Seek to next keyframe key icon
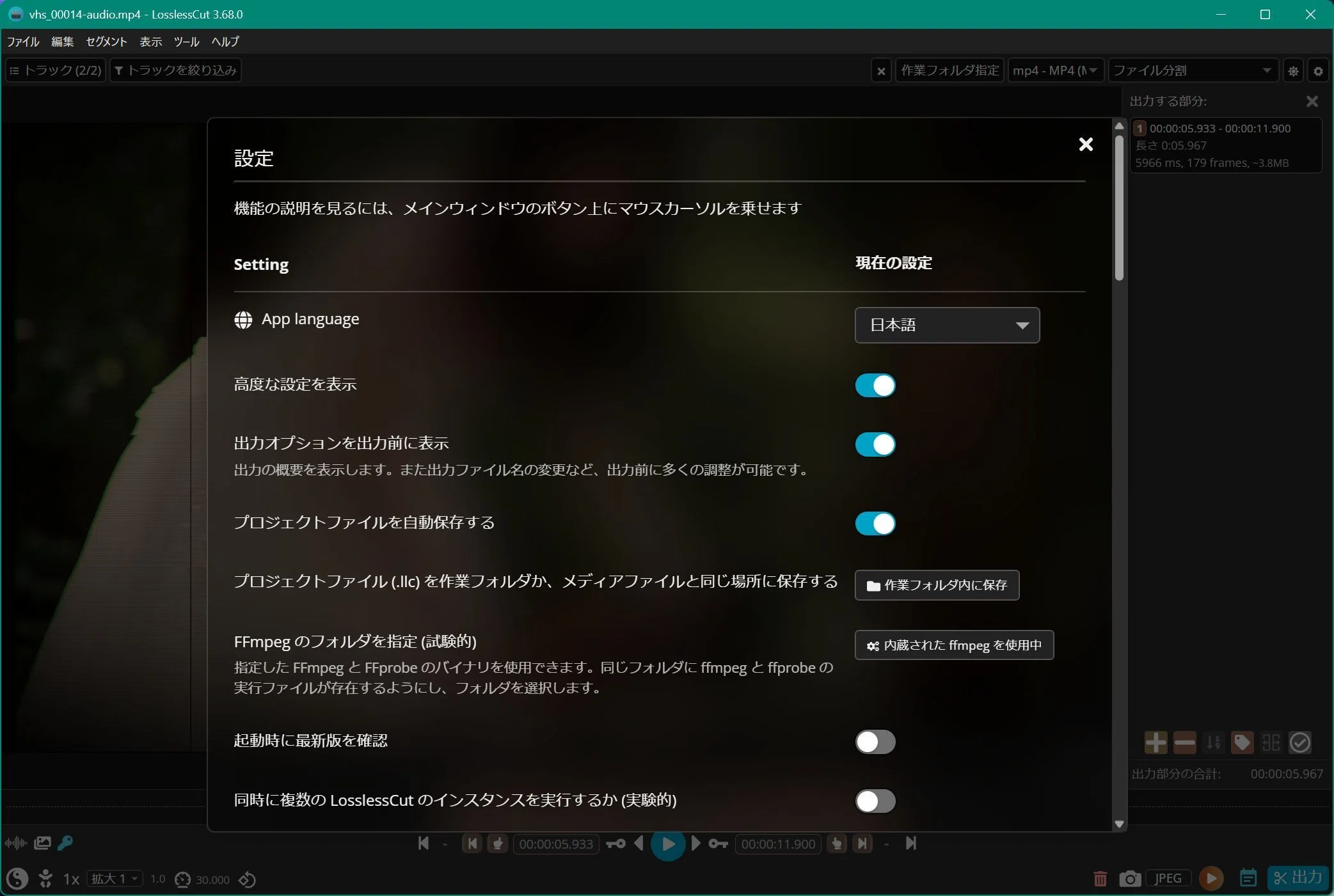The image size is (1334, 896). click(x=718, y=844)
